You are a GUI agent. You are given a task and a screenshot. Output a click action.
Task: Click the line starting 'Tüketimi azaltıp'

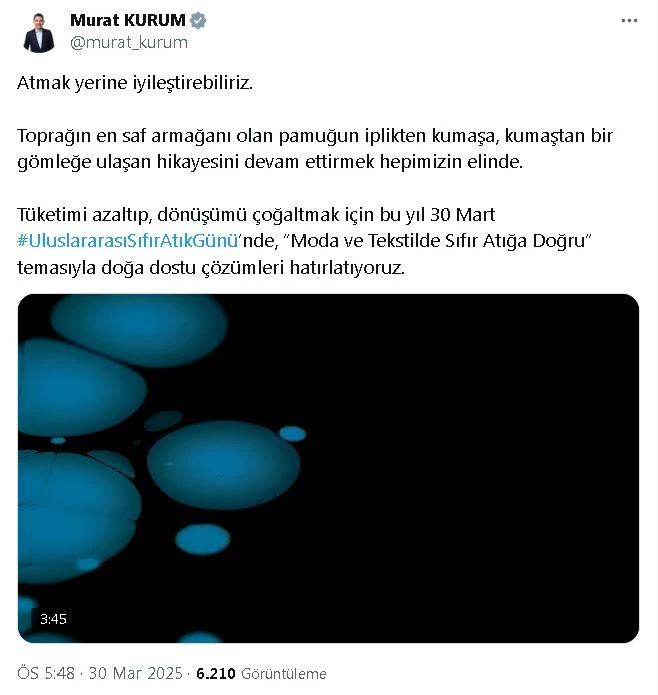(256, 215)
